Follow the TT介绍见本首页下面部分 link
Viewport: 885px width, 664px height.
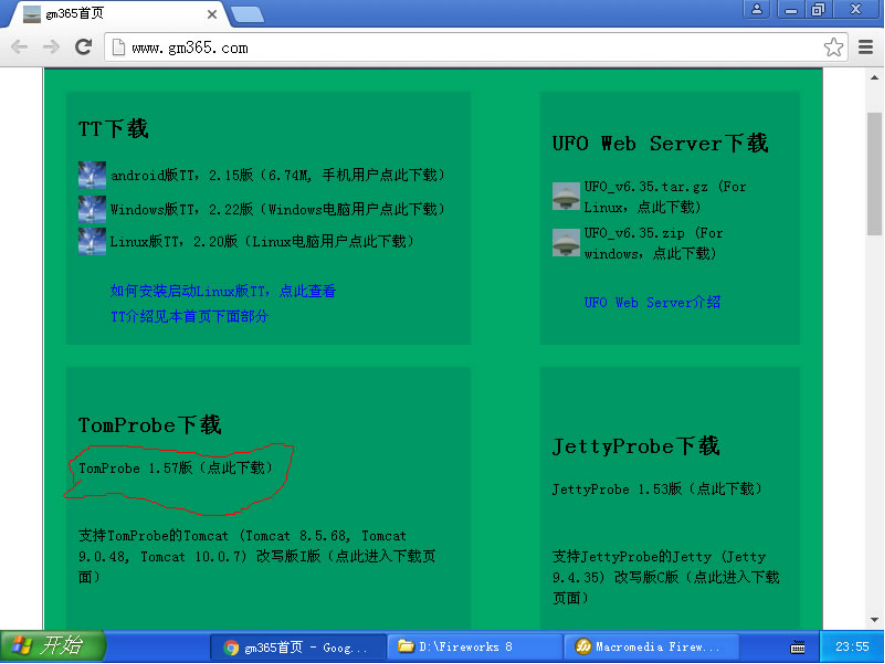click(x=189, y=316)
